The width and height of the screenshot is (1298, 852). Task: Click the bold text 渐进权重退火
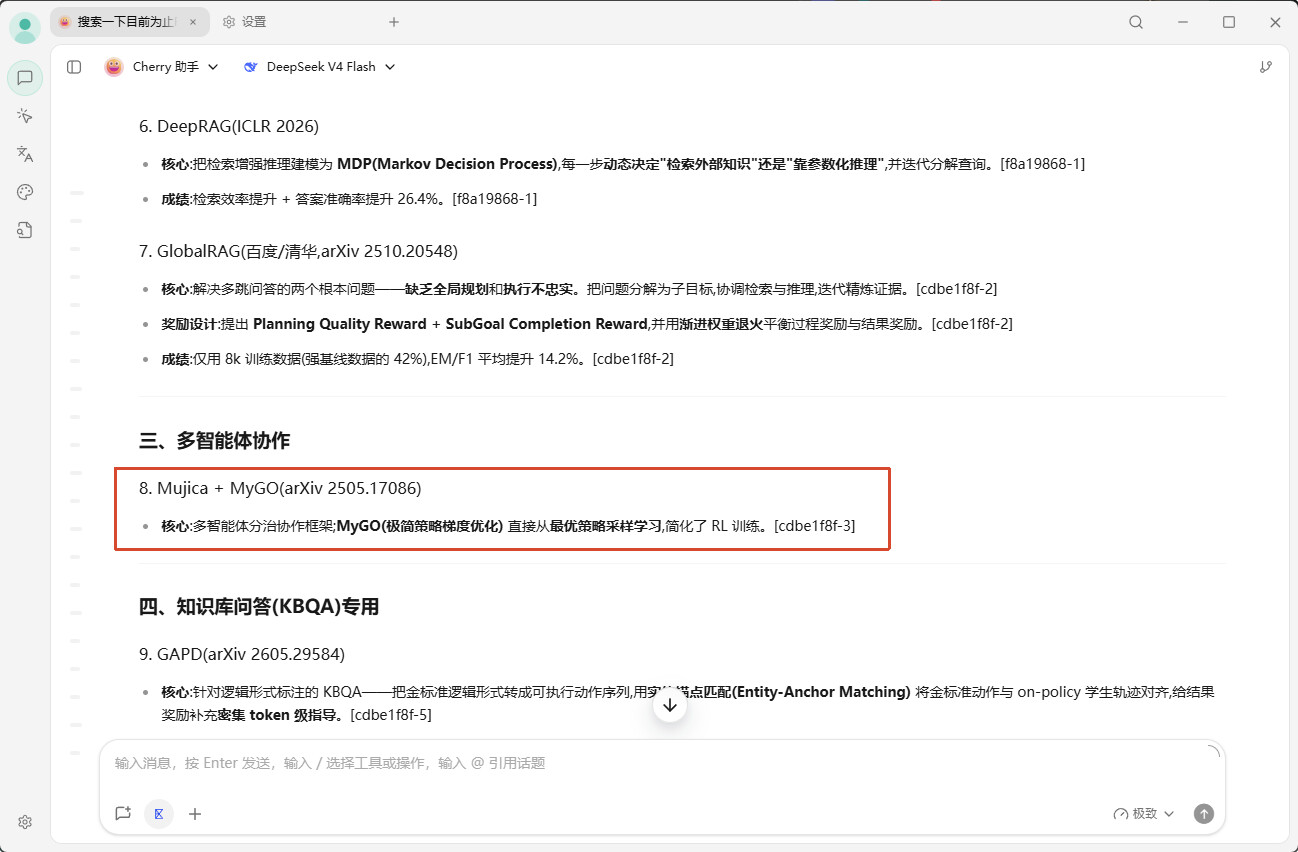point(721,324)
